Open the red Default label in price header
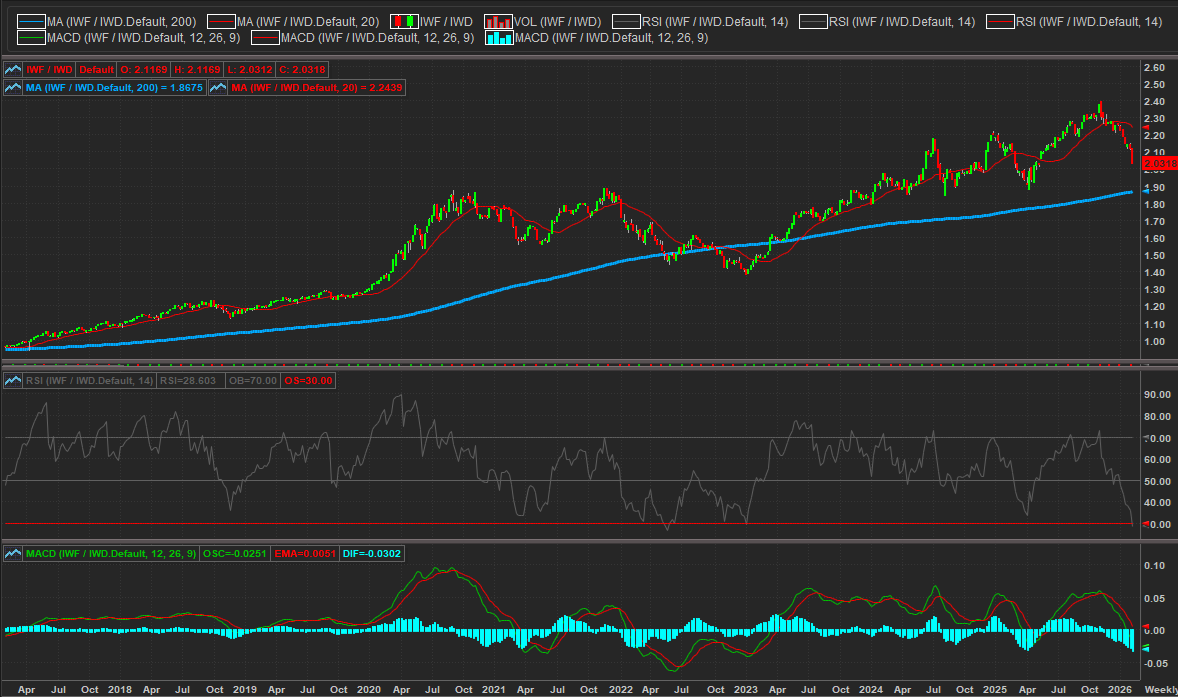This screenshot has height=697, width=1178. (x=97, y=69)
